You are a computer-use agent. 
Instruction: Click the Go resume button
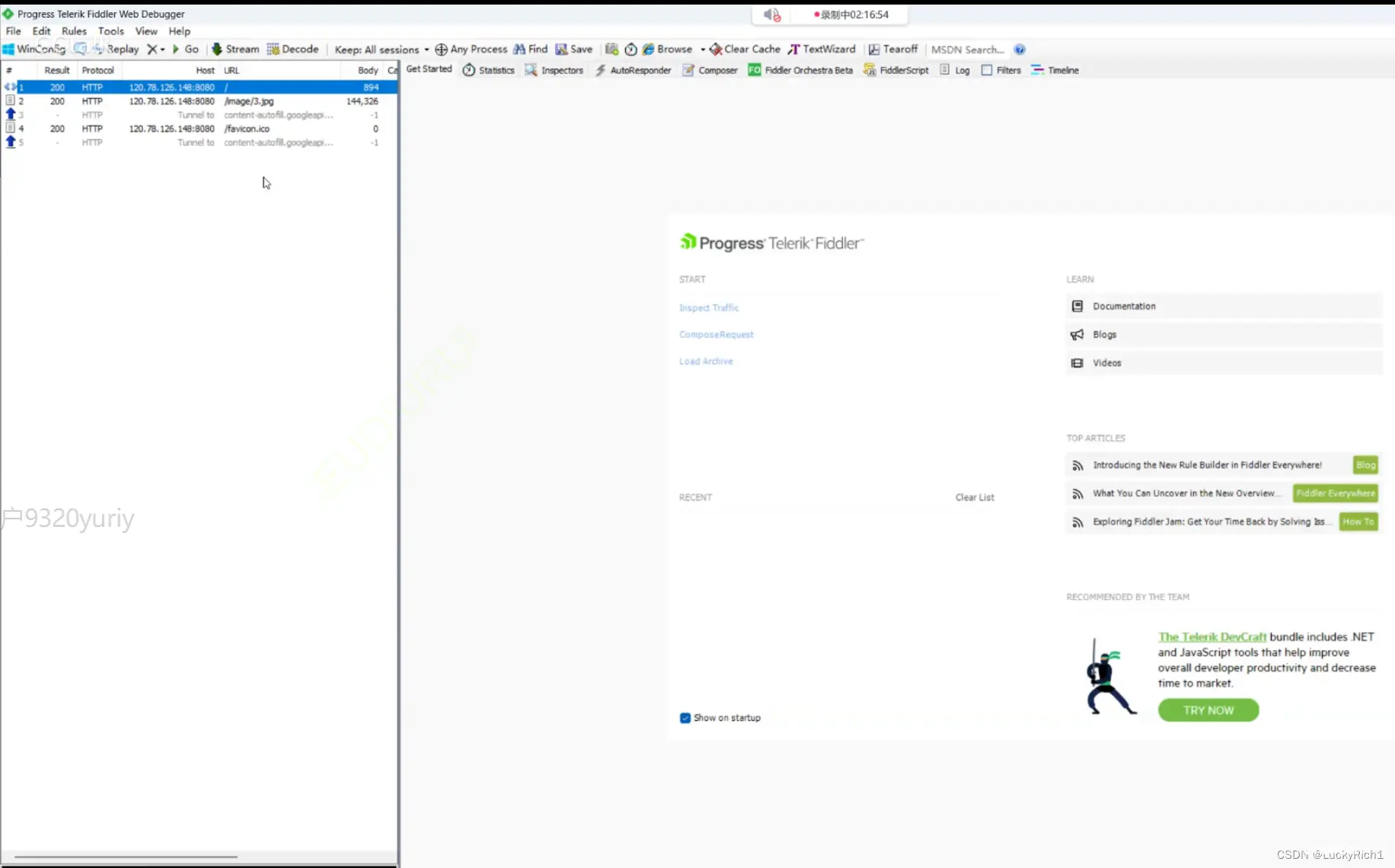[x=186, y=49]
